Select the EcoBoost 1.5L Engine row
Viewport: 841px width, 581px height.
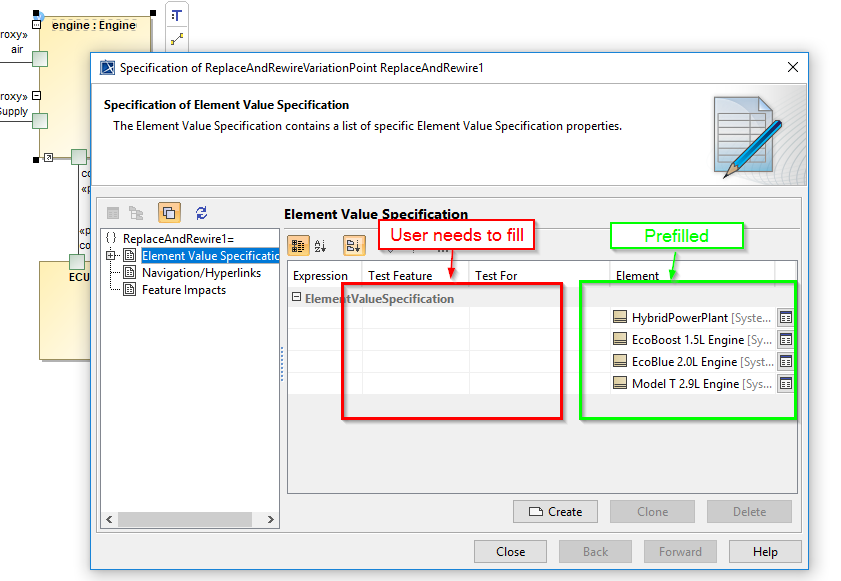point(542,340)
